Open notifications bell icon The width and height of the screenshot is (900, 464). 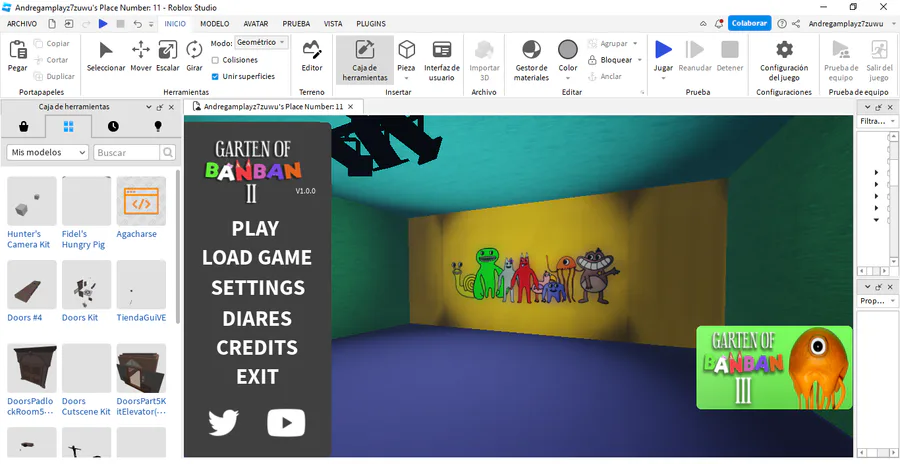click(719, 24)
